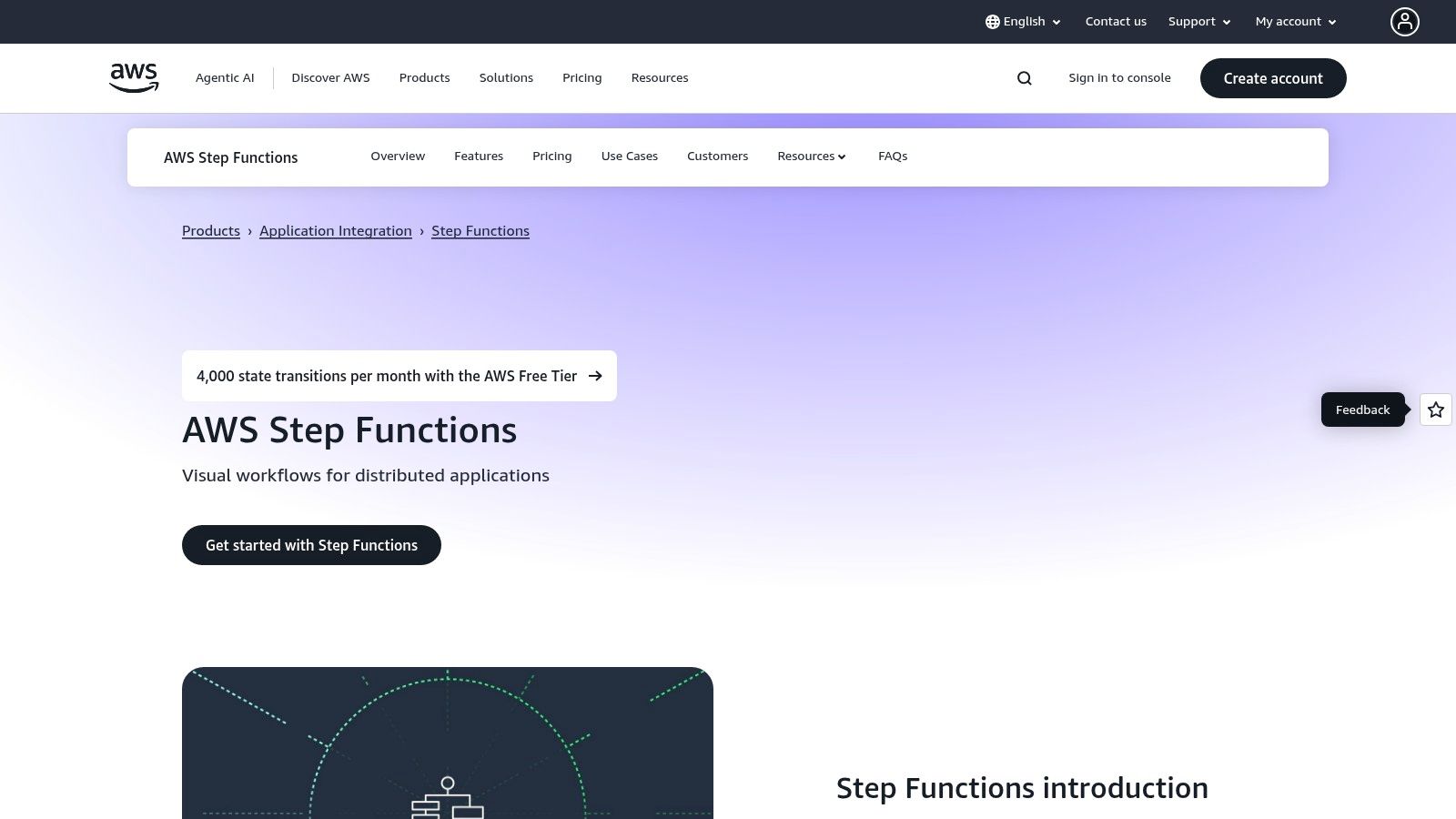
Task: Open the 4,000 state transitions Free Tier link
Action: [x=399, y=376]
